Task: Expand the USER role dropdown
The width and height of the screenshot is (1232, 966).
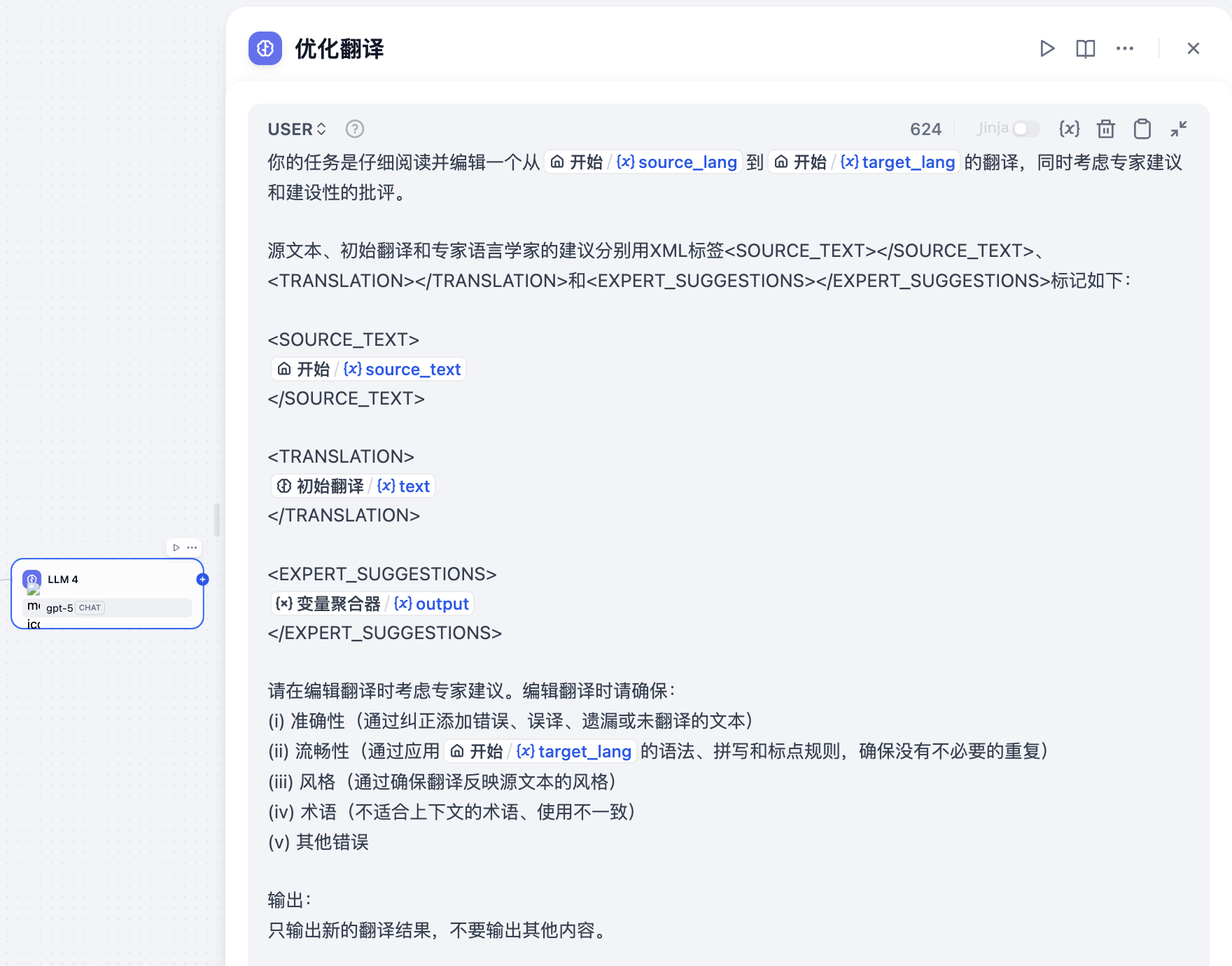Action: [297, 129]
